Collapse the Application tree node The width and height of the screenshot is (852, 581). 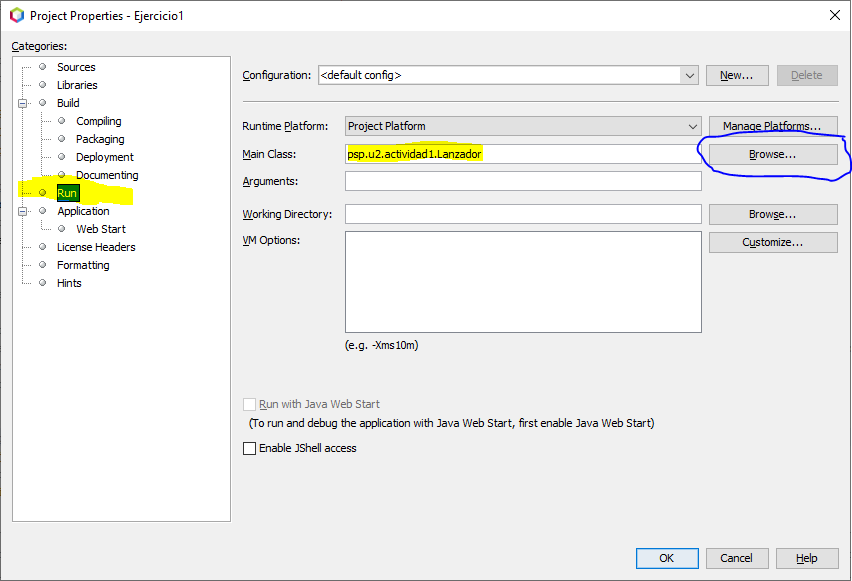tap(24, 211)
